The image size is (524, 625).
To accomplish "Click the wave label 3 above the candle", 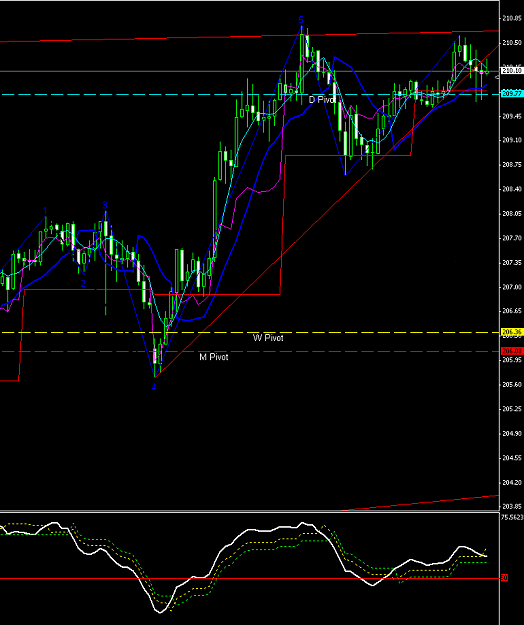I will (105, 205).
